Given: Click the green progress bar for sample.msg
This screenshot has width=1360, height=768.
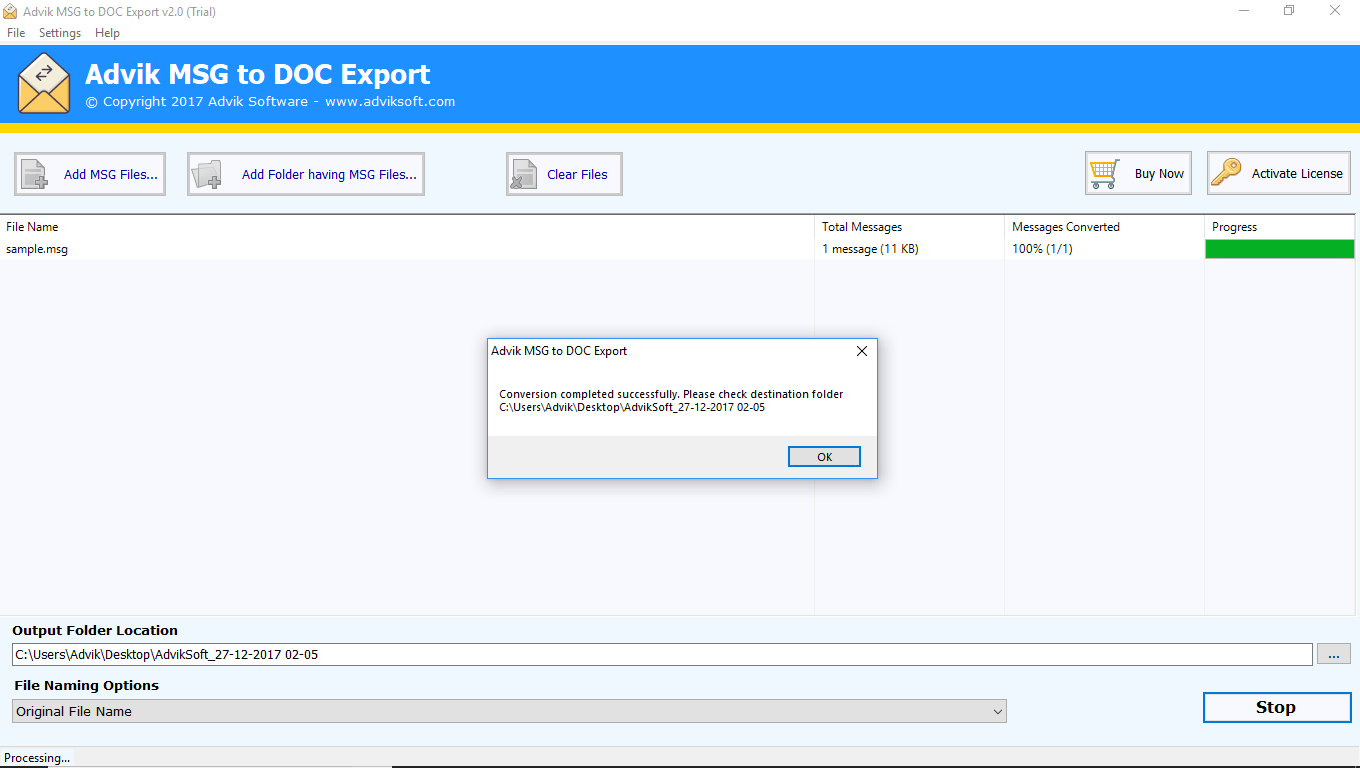Looking at the screenshot, I should pyautogui.click(x=1280, y=249).
